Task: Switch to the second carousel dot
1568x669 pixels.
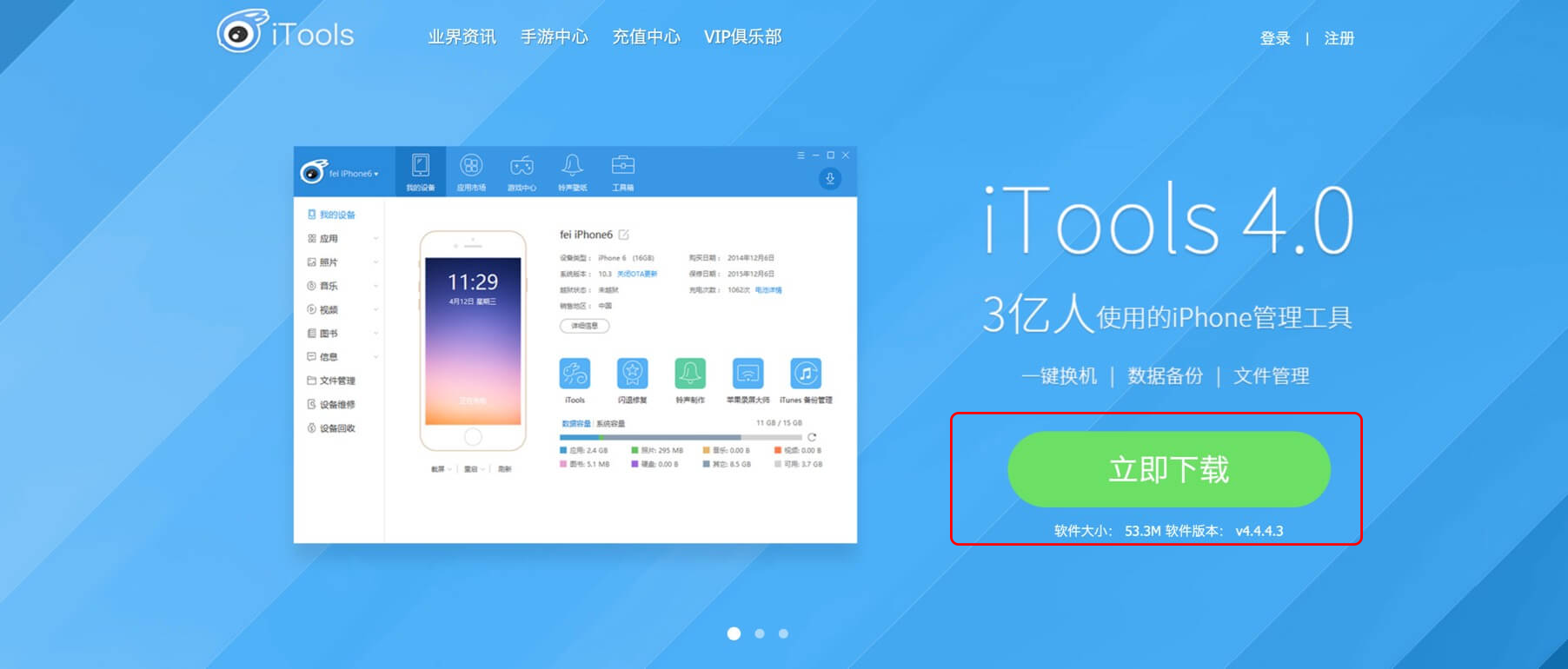Action: 760,633
